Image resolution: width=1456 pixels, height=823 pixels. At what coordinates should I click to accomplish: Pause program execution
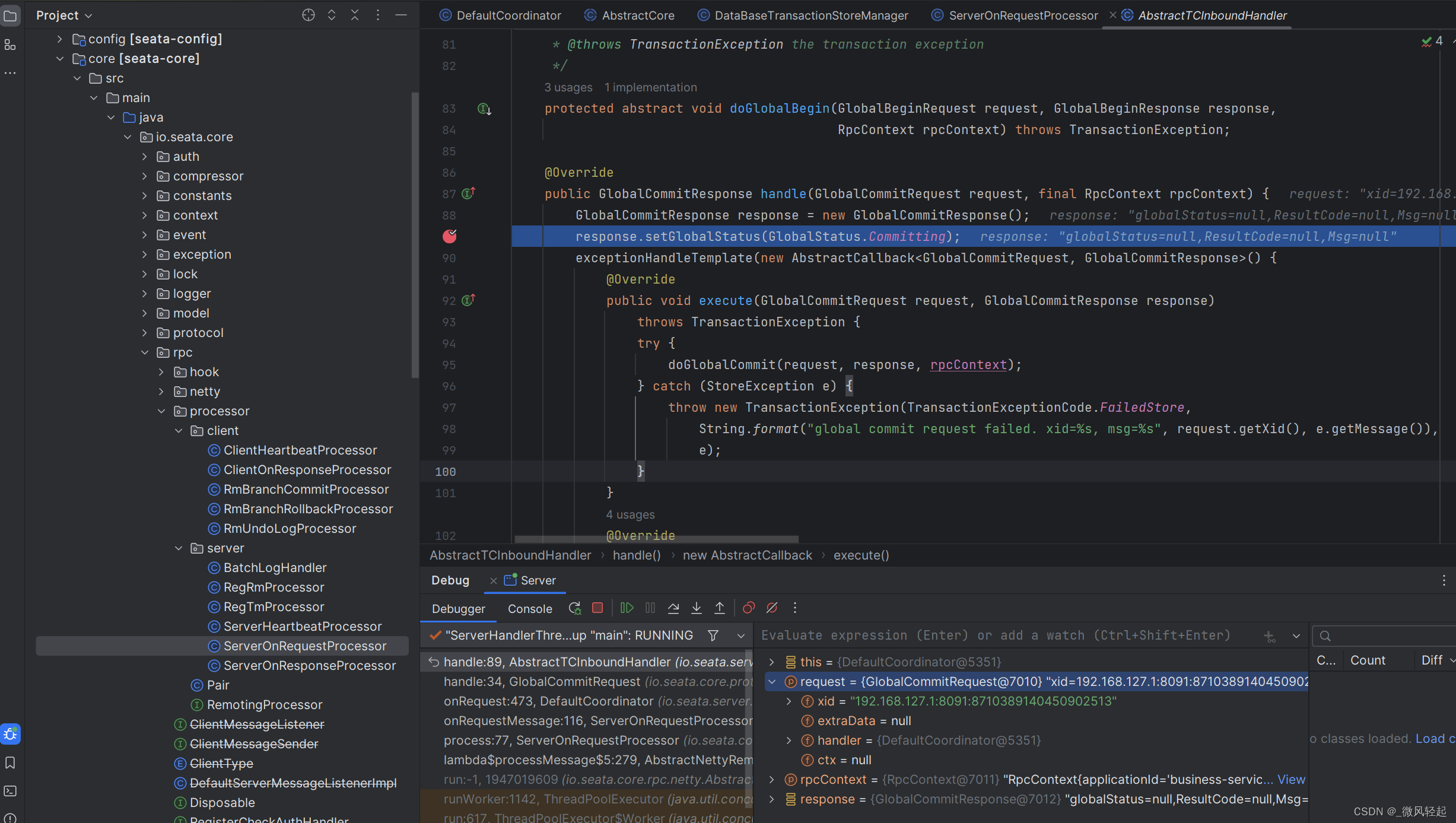point(650,608)
